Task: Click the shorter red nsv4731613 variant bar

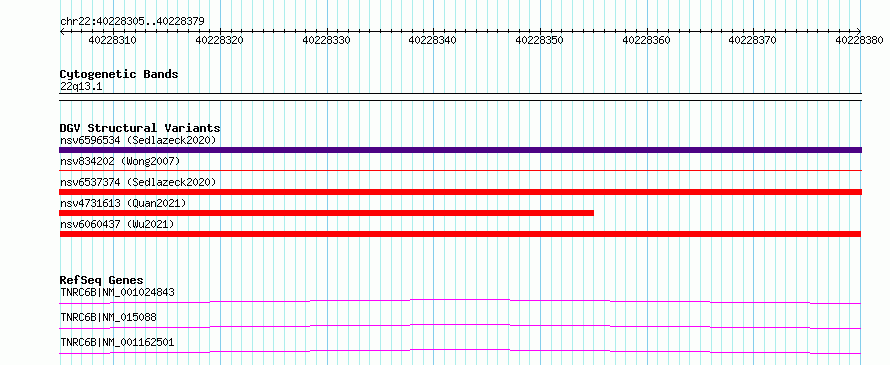Action: [326, 213]
